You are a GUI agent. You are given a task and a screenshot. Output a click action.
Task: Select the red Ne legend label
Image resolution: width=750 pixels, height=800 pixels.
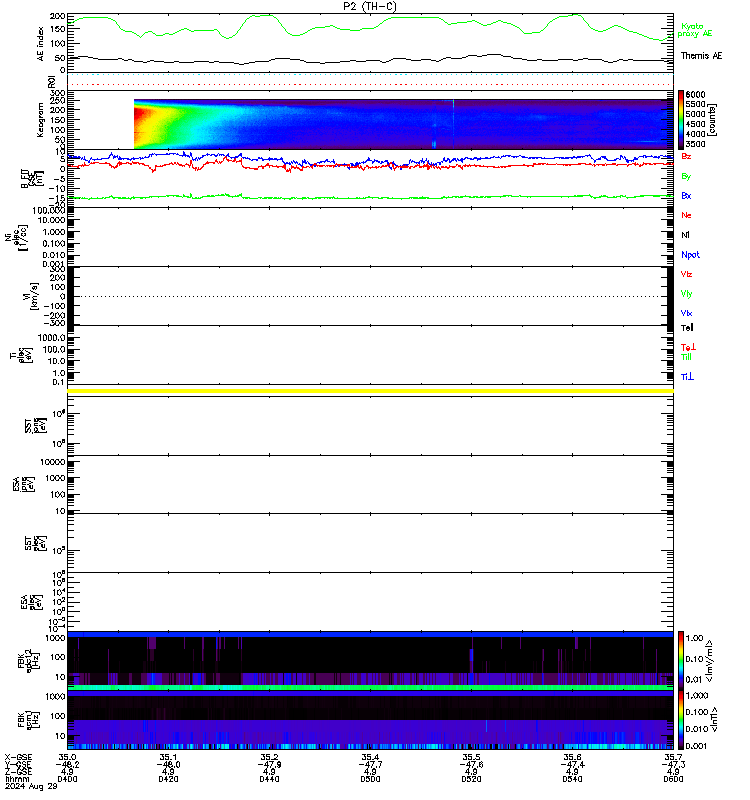click(x=686, y=215)
